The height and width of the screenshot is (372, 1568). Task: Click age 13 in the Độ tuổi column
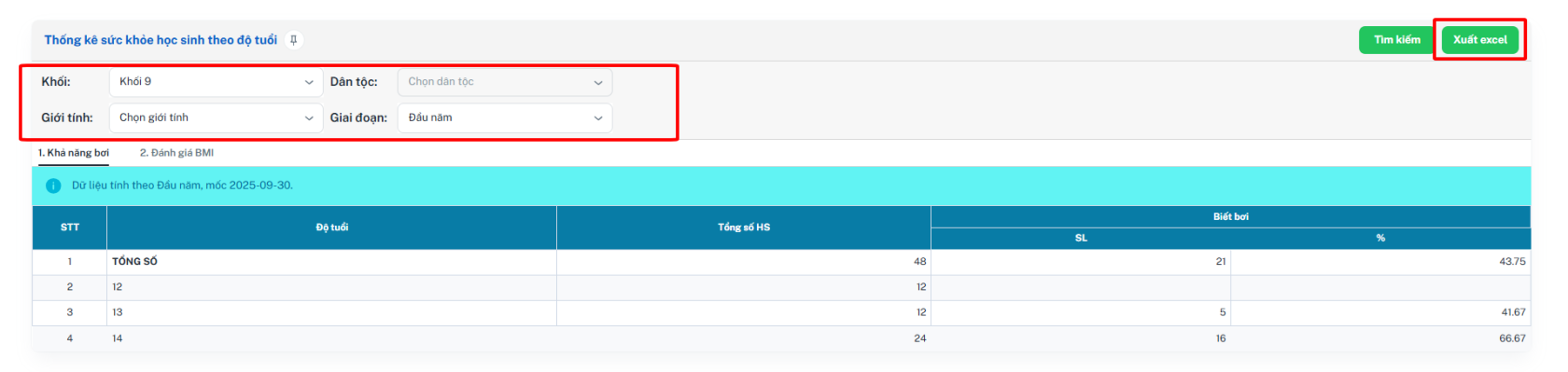[x=118, y=312]
